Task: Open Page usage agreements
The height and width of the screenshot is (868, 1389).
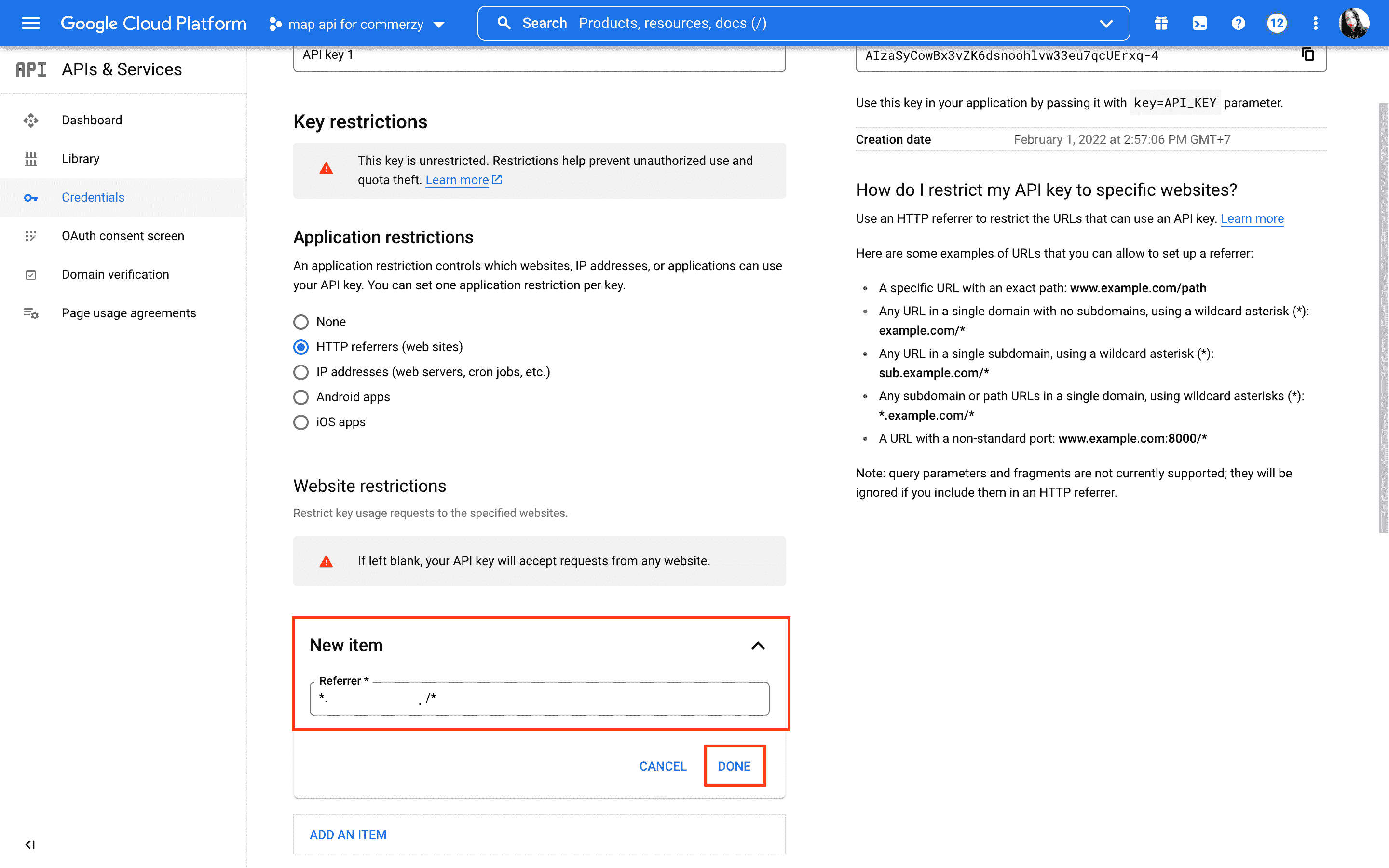Action: tap(123, 312)
